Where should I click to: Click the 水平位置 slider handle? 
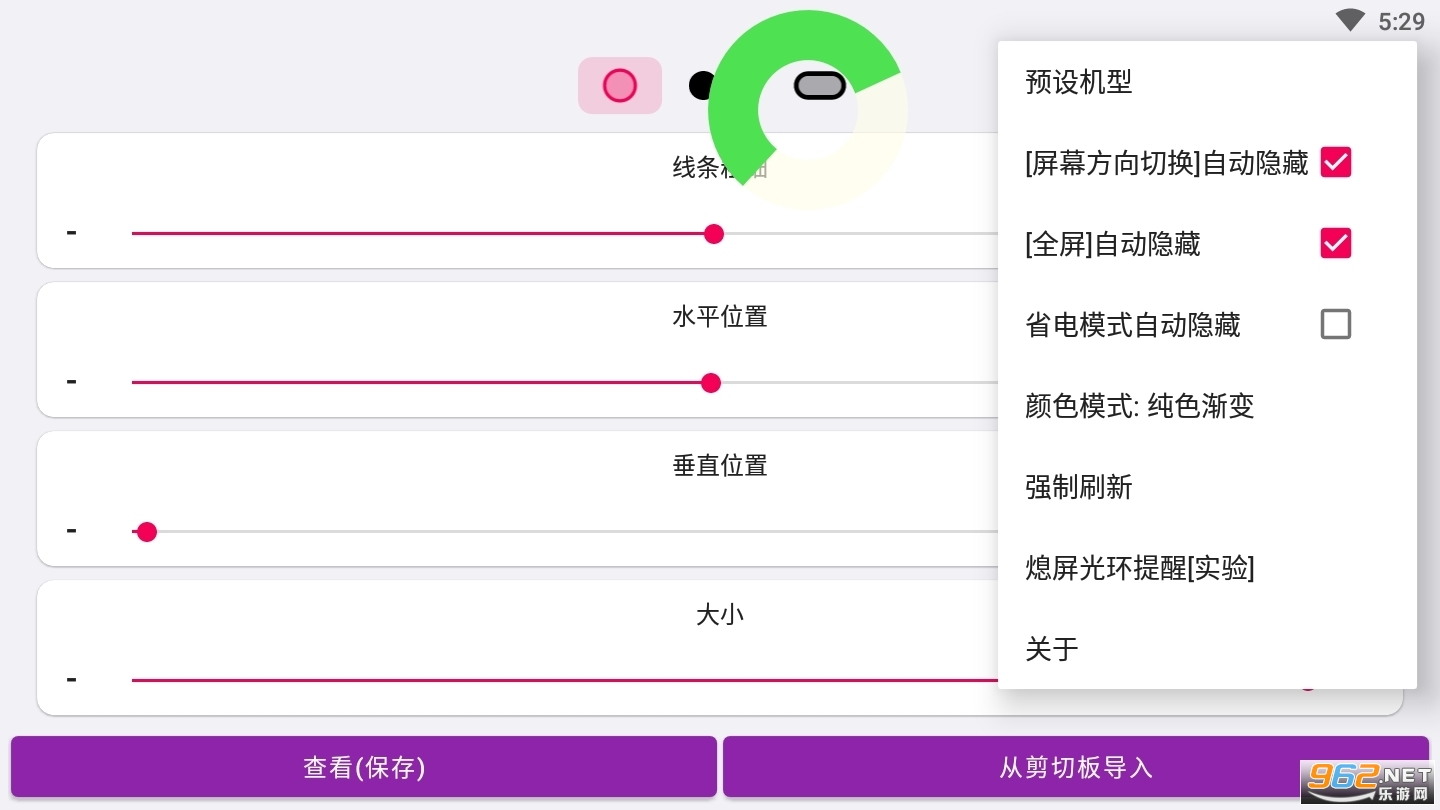coord(711,383)
